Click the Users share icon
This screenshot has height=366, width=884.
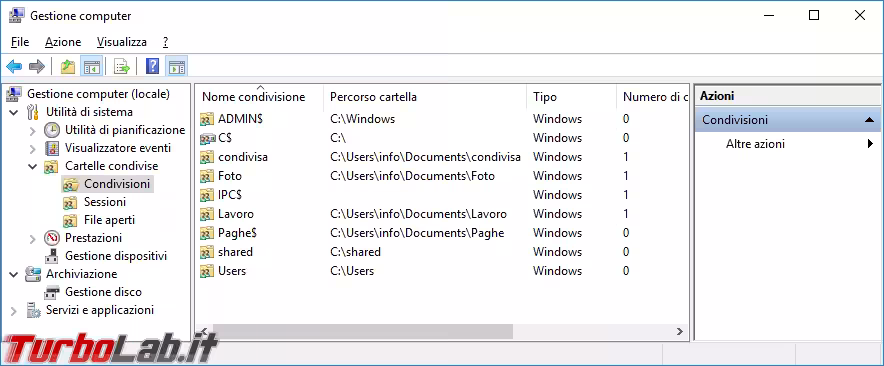tap(207, 271)
